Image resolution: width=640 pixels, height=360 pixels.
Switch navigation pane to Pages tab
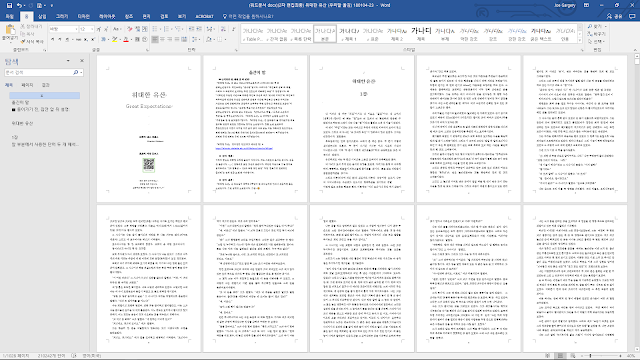pos(27,85)
